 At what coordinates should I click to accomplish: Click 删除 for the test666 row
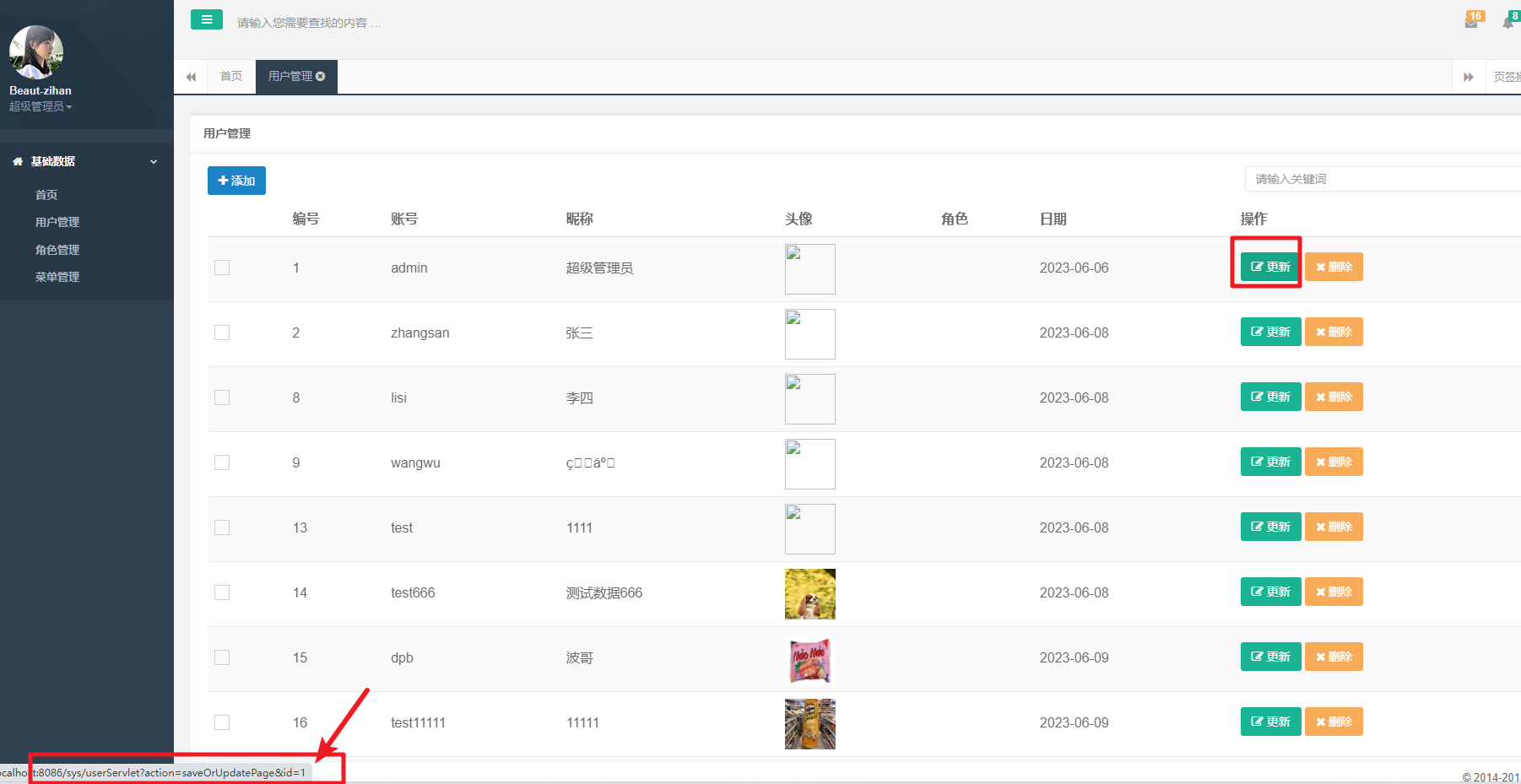(1334, 592)
